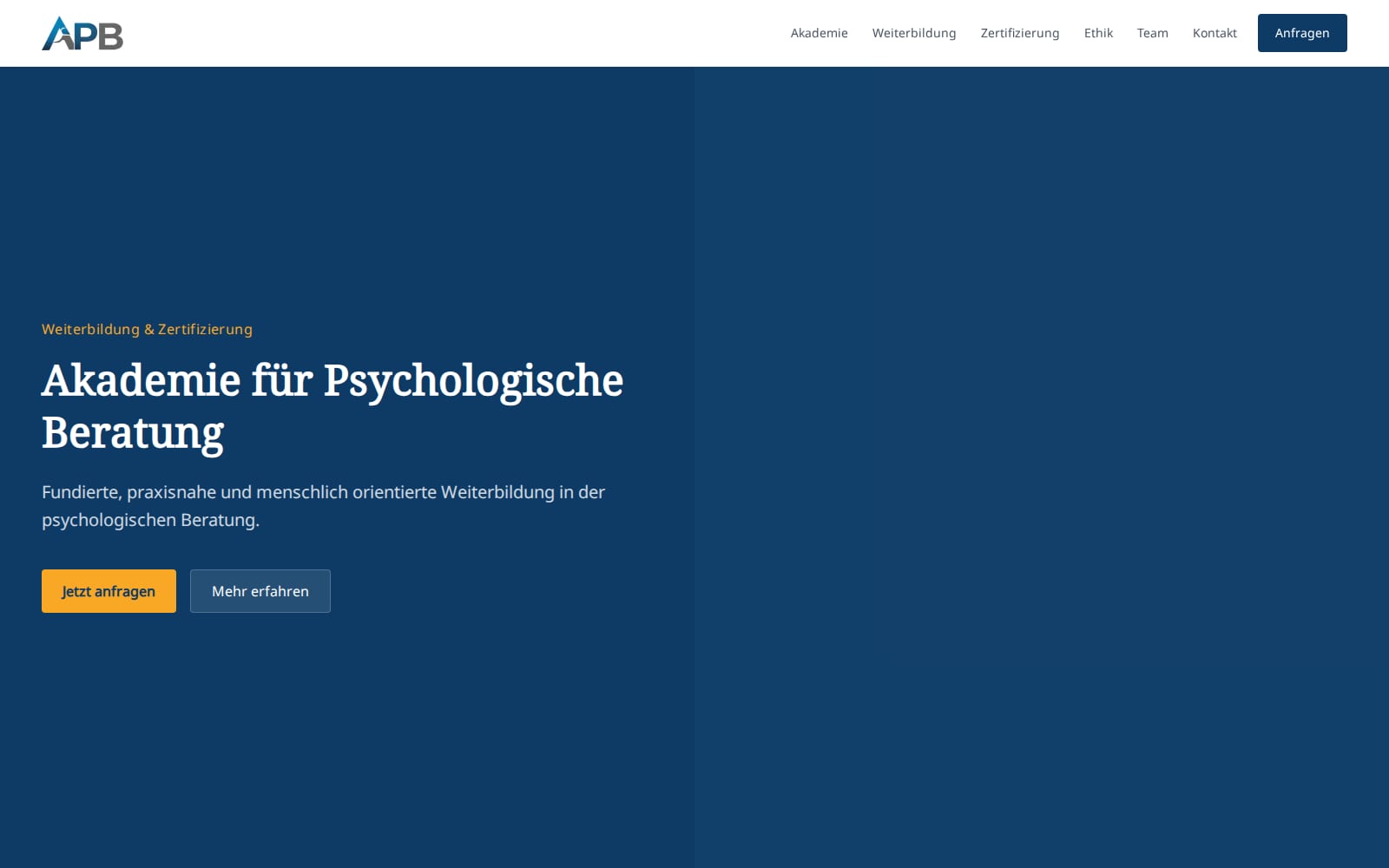Image resolution: width=1389 pixels, height=868 pixels.
Task: Open the Weiterbildung navigation item
Action: point(914,33)
